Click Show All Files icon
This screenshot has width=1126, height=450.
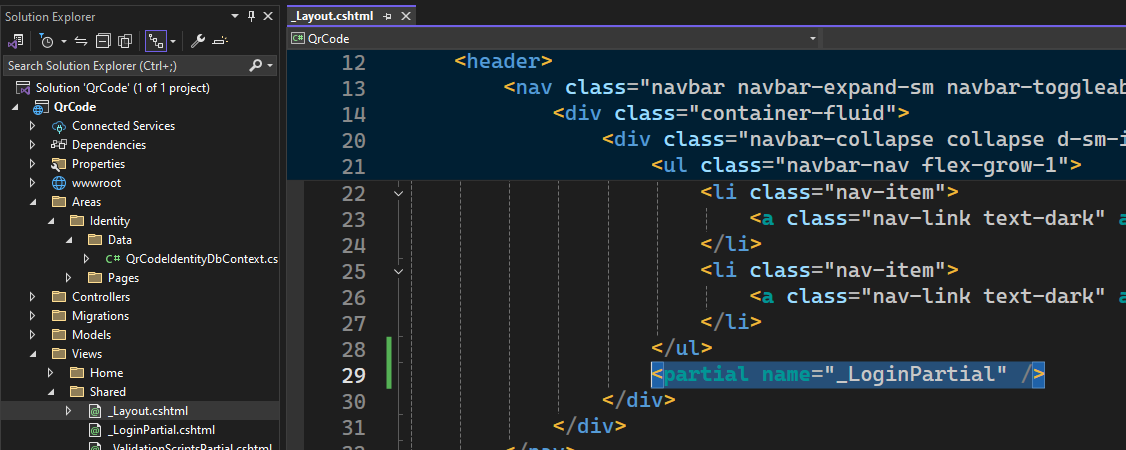click(x=125, y=41)
